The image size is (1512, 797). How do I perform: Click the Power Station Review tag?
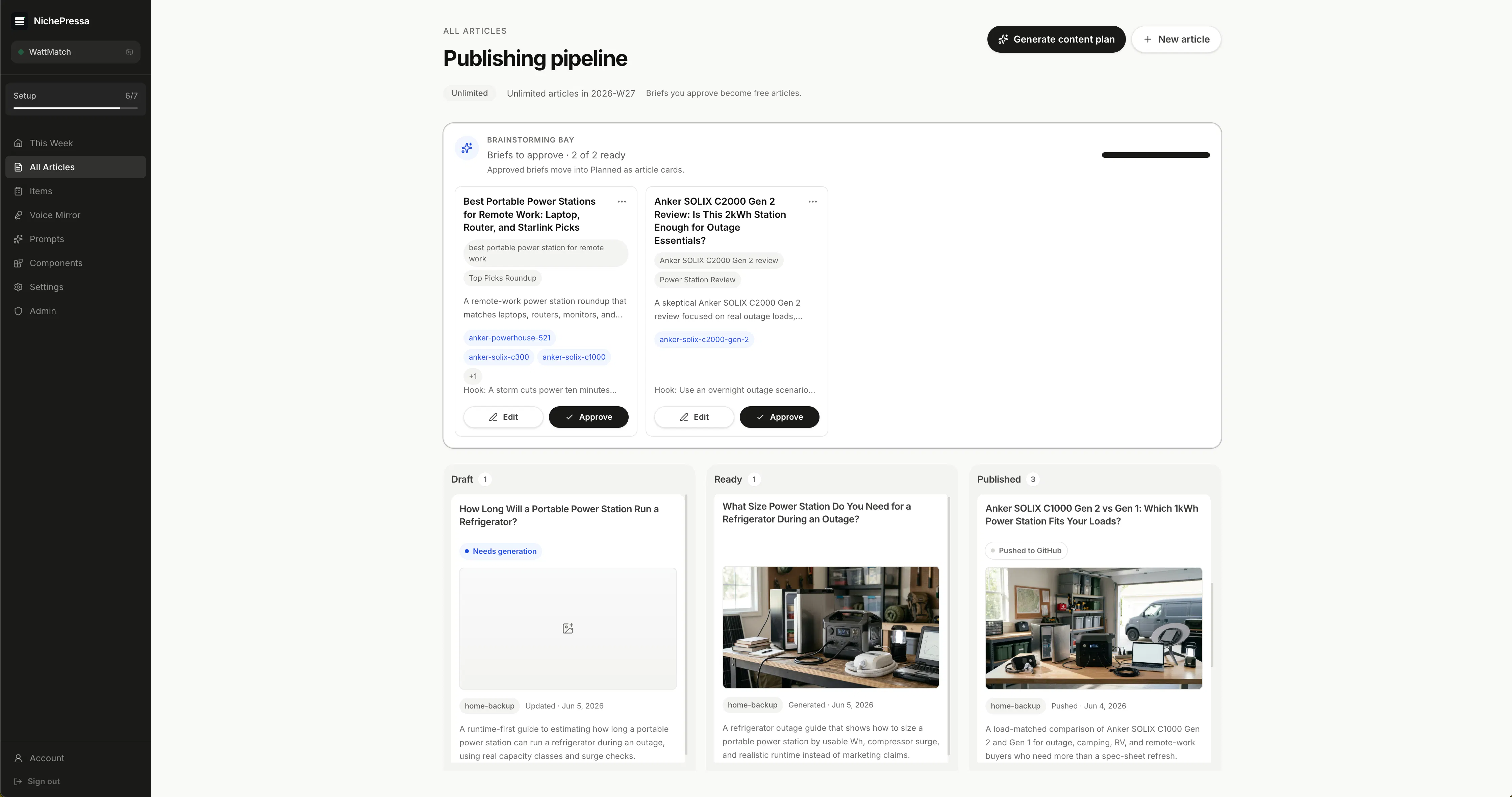[697, 280]
